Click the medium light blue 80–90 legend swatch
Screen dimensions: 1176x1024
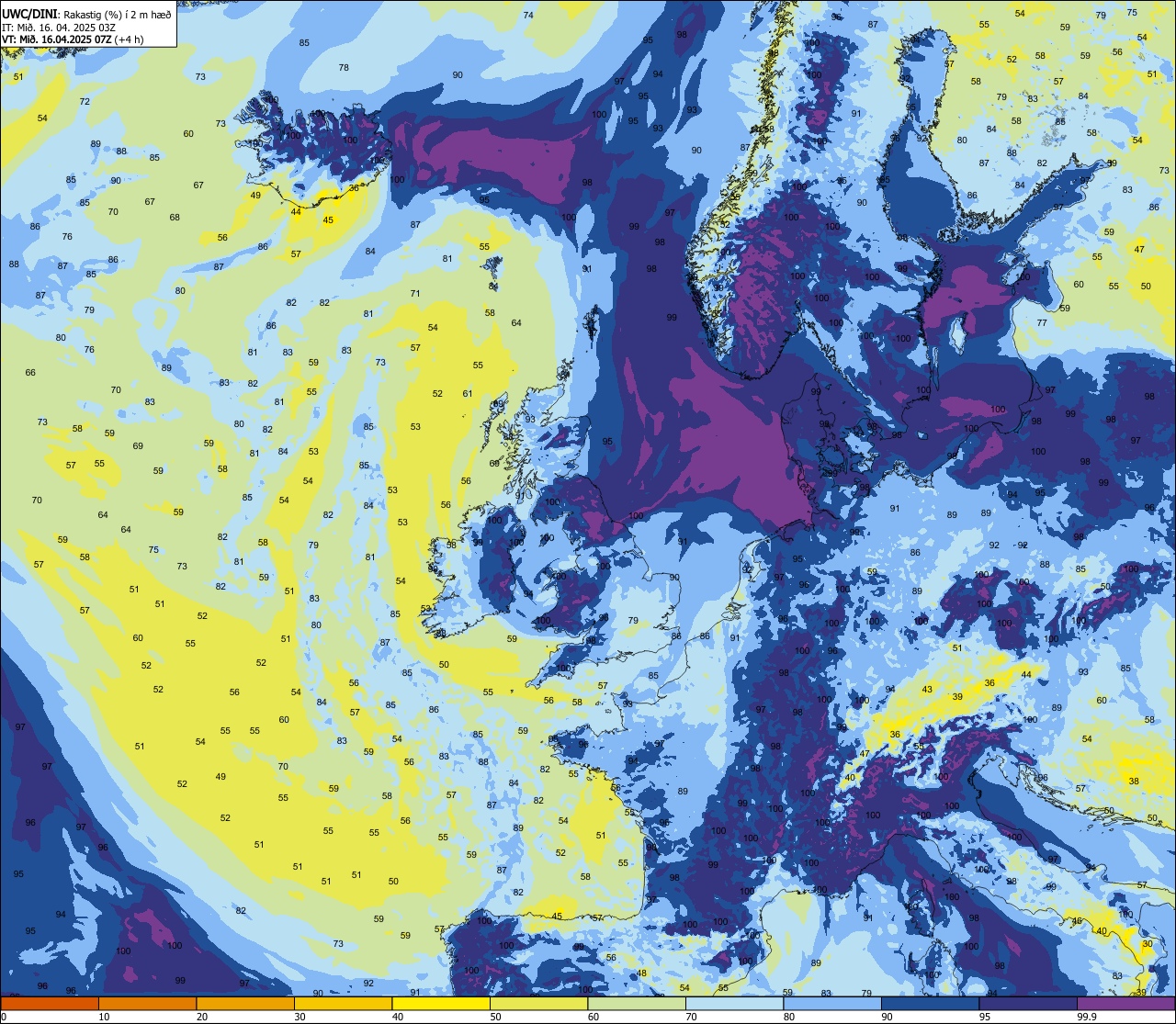tap(832, 1003)
